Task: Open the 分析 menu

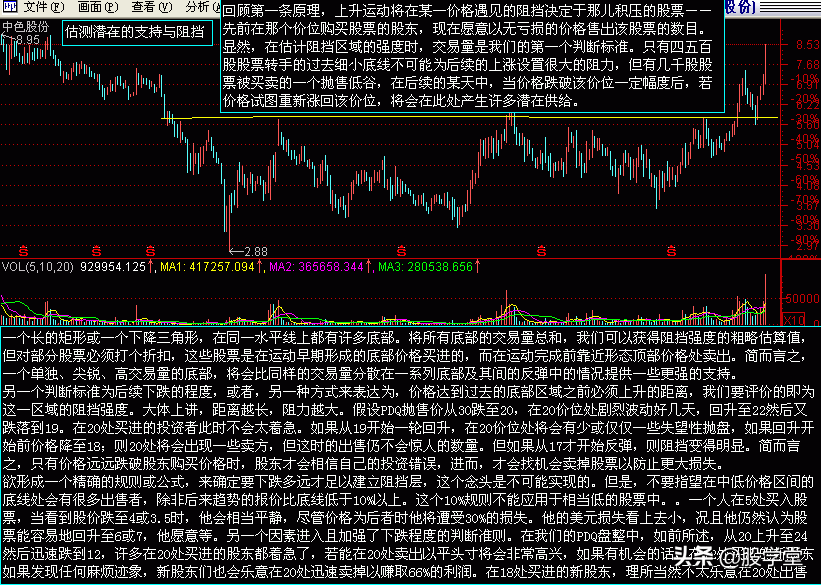Action: [x=202, y=7]
